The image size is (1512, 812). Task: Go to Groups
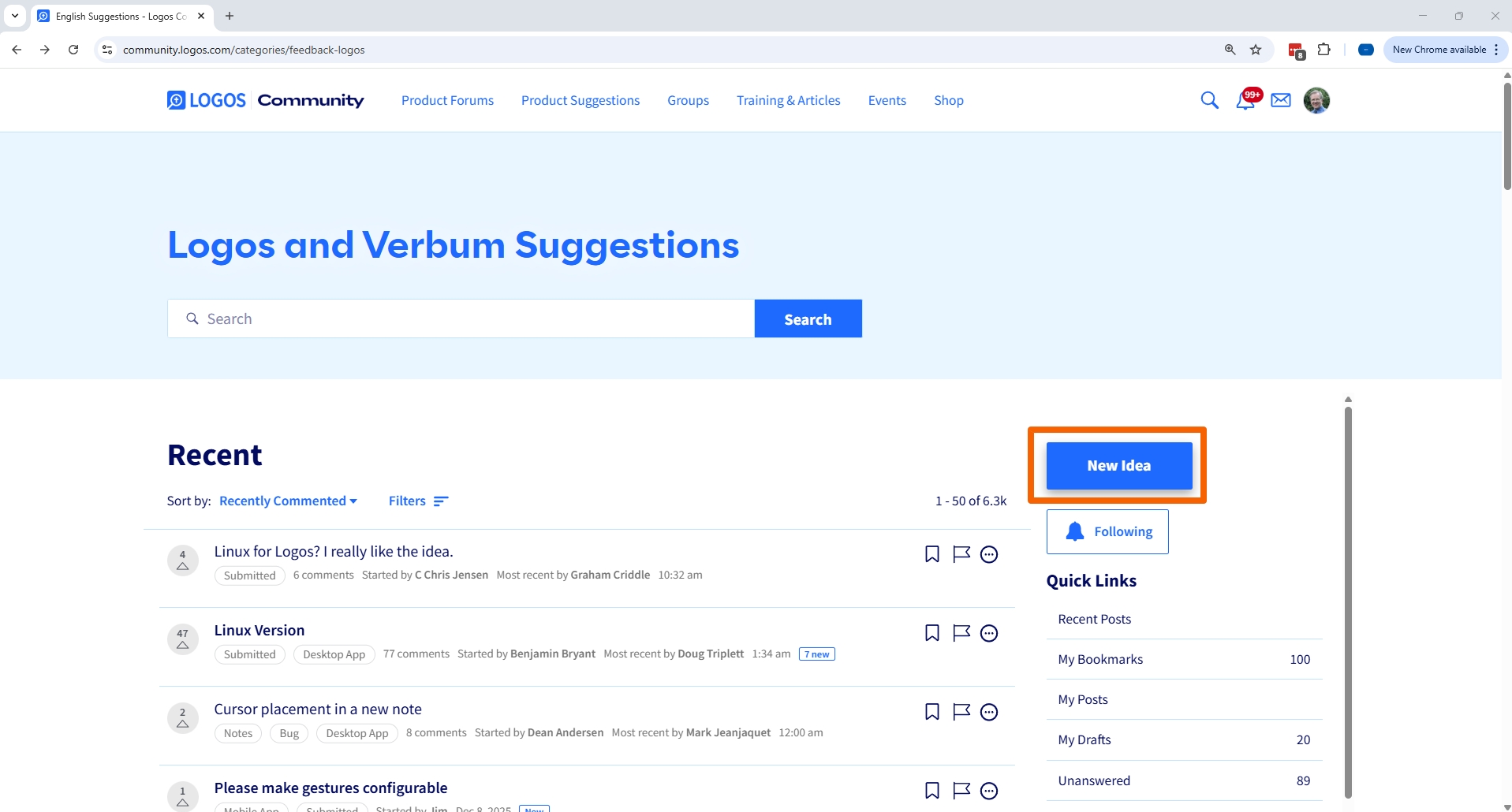coord(688,100)
